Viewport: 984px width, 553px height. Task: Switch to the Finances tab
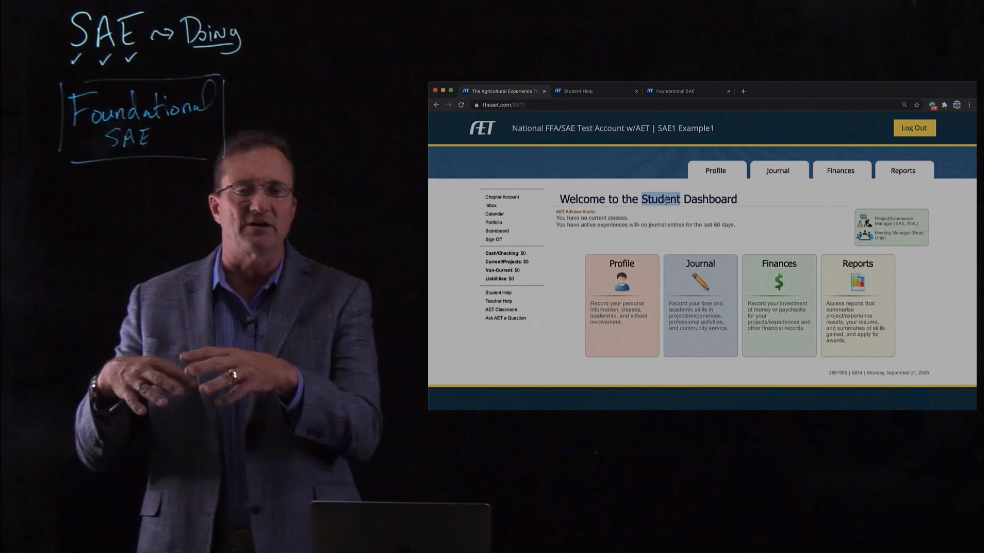841,171
